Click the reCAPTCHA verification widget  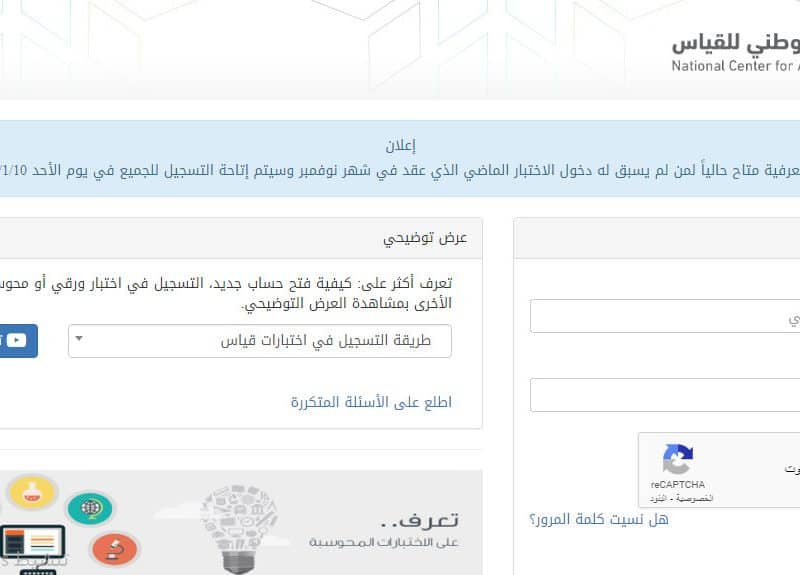tap(719, 470)
